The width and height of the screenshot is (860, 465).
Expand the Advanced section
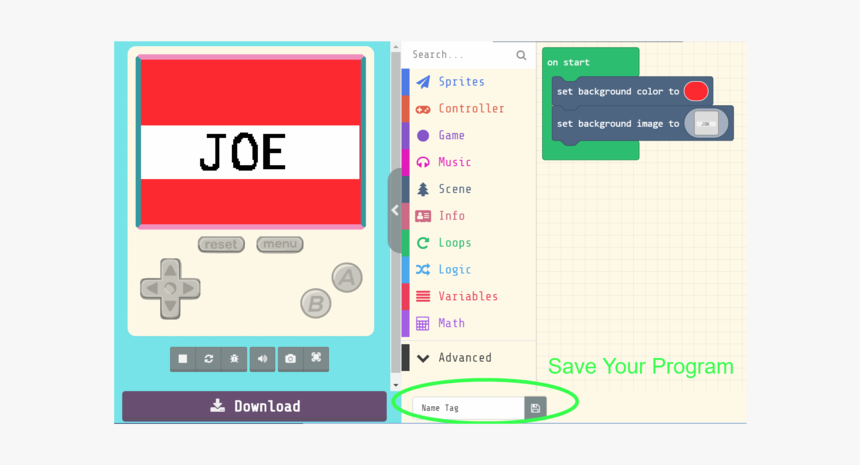(468, 358)
